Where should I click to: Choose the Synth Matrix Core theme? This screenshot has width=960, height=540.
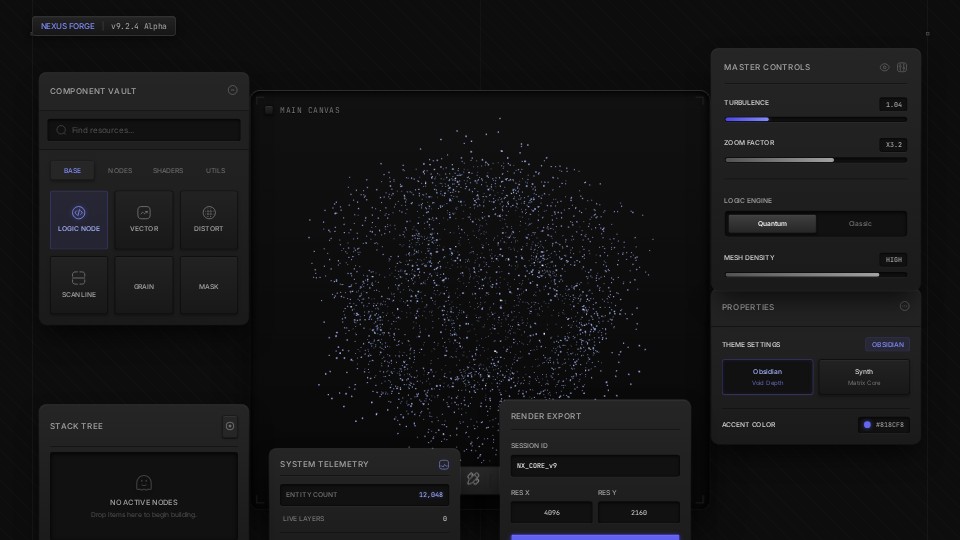pyautogui.click(x=864, y=377)
